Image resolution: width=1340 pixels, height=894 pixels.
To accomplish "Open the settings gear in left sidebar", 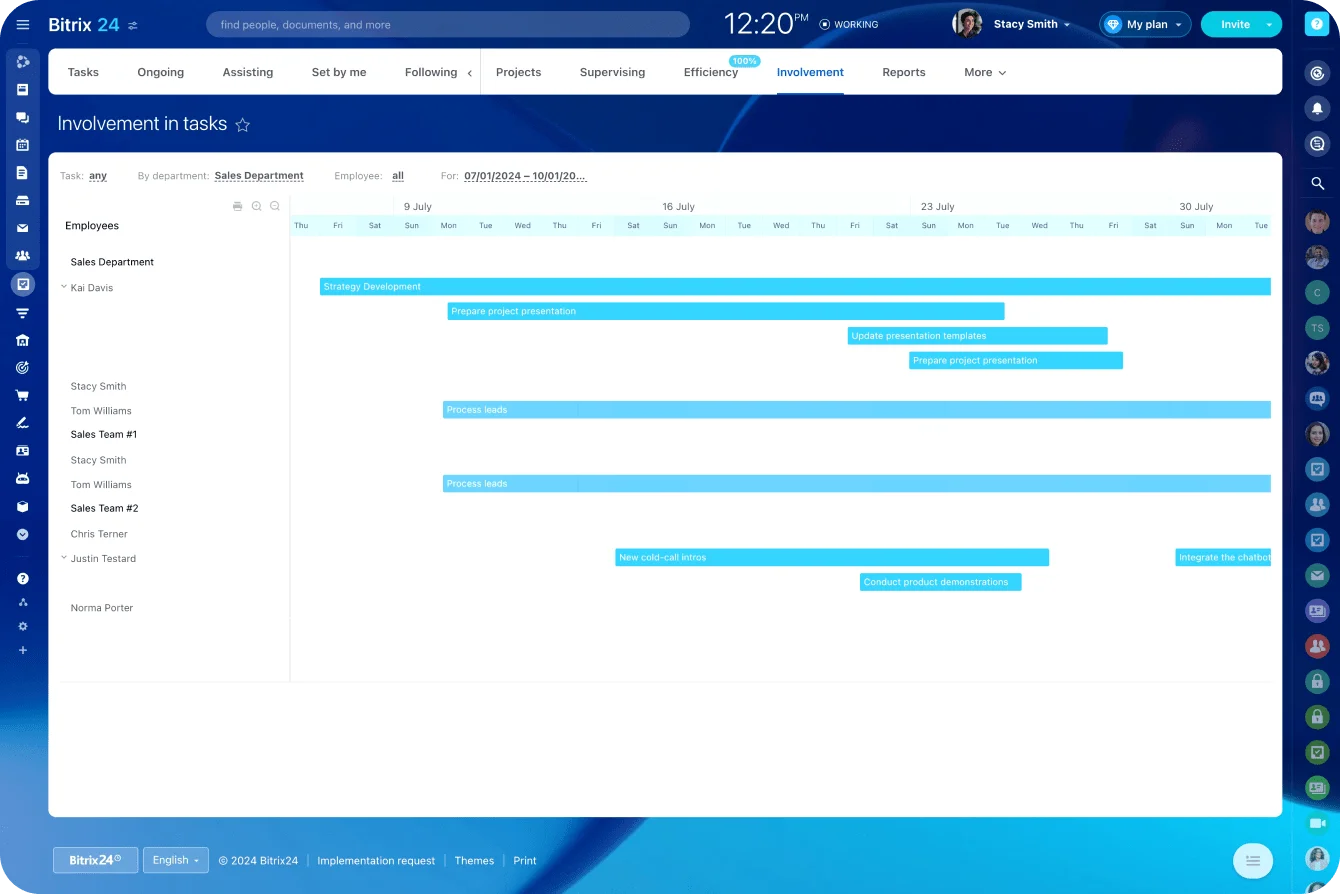I will (x=22, y=626).
